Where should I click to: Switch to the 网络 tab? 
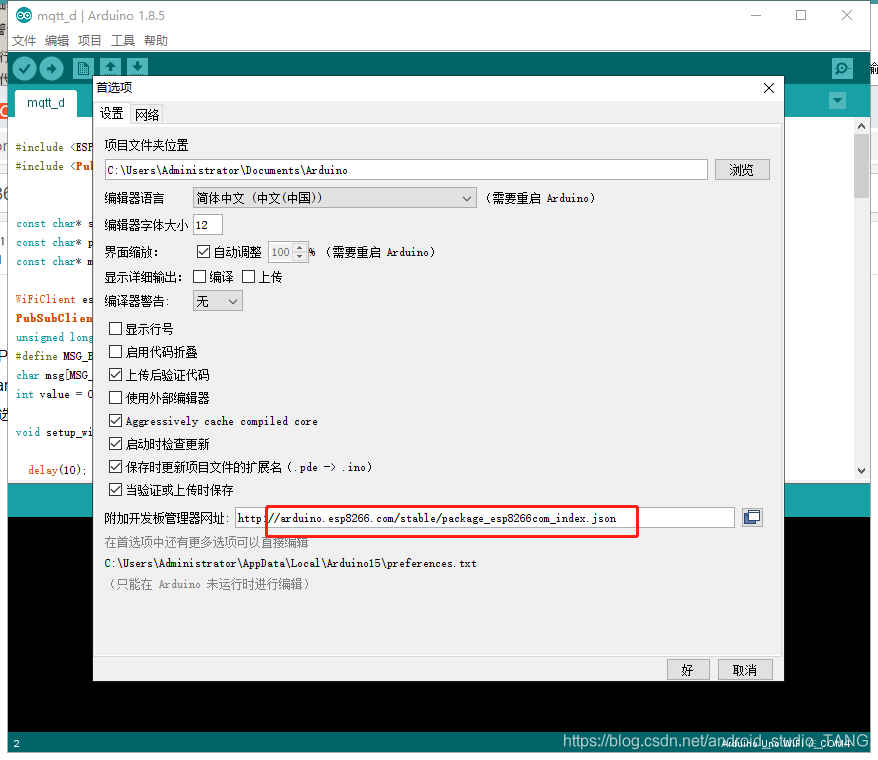(147, 115)
